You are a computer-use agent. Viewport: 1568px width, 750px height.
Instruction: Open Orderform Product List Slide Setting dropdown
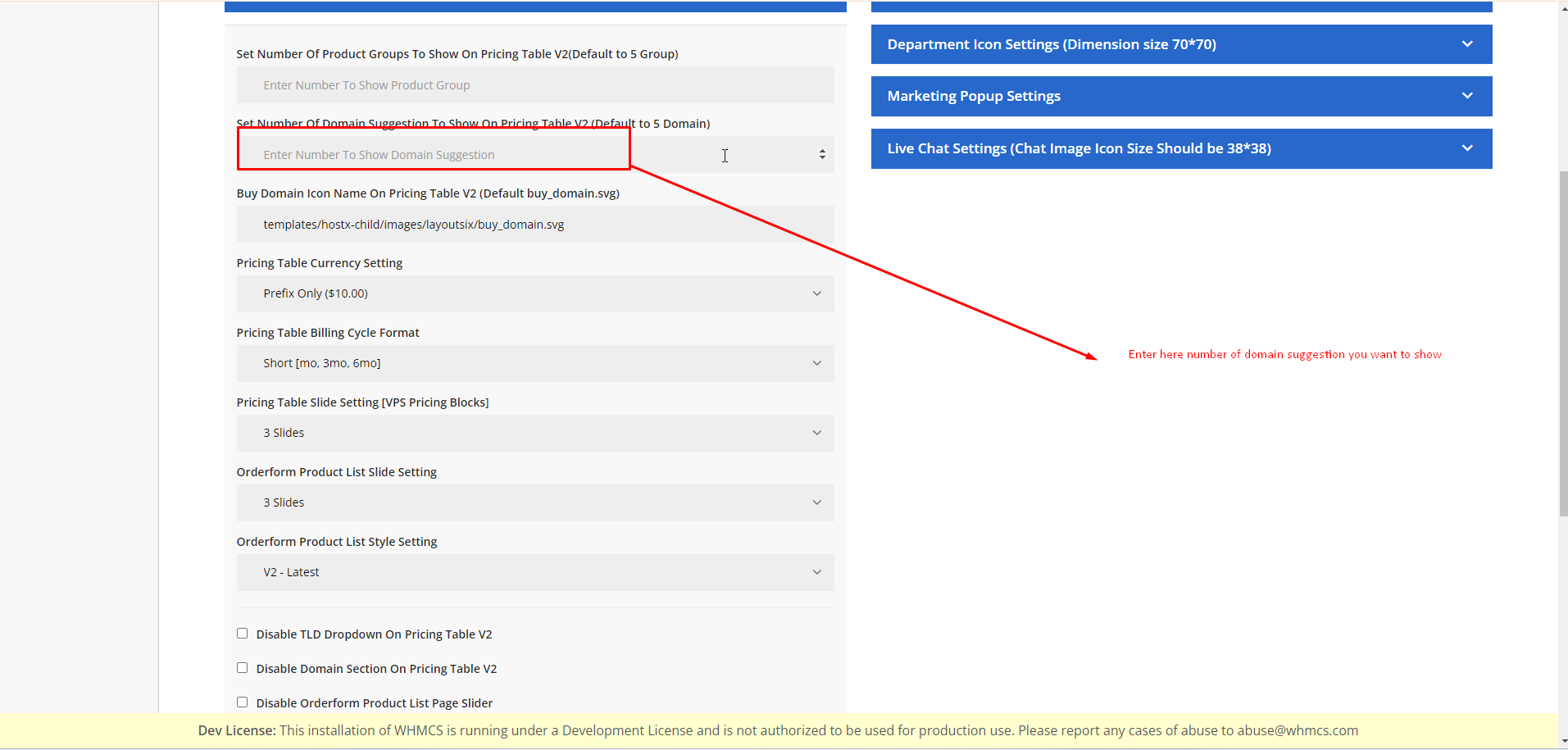pos(534,502)
